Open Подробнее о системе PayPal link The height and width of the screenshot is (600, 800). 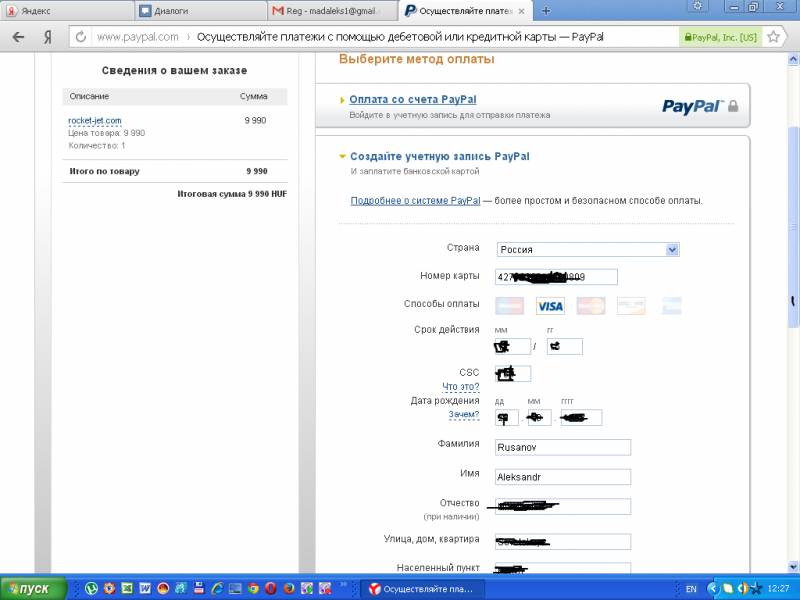pos(415,201)
